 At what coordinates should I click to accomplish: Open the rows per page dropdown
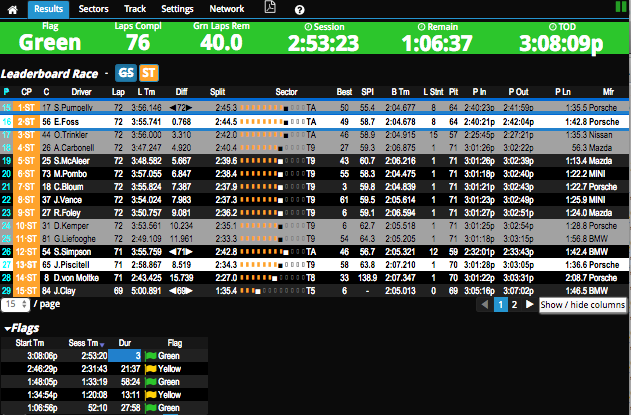click(x=14, y=303)
